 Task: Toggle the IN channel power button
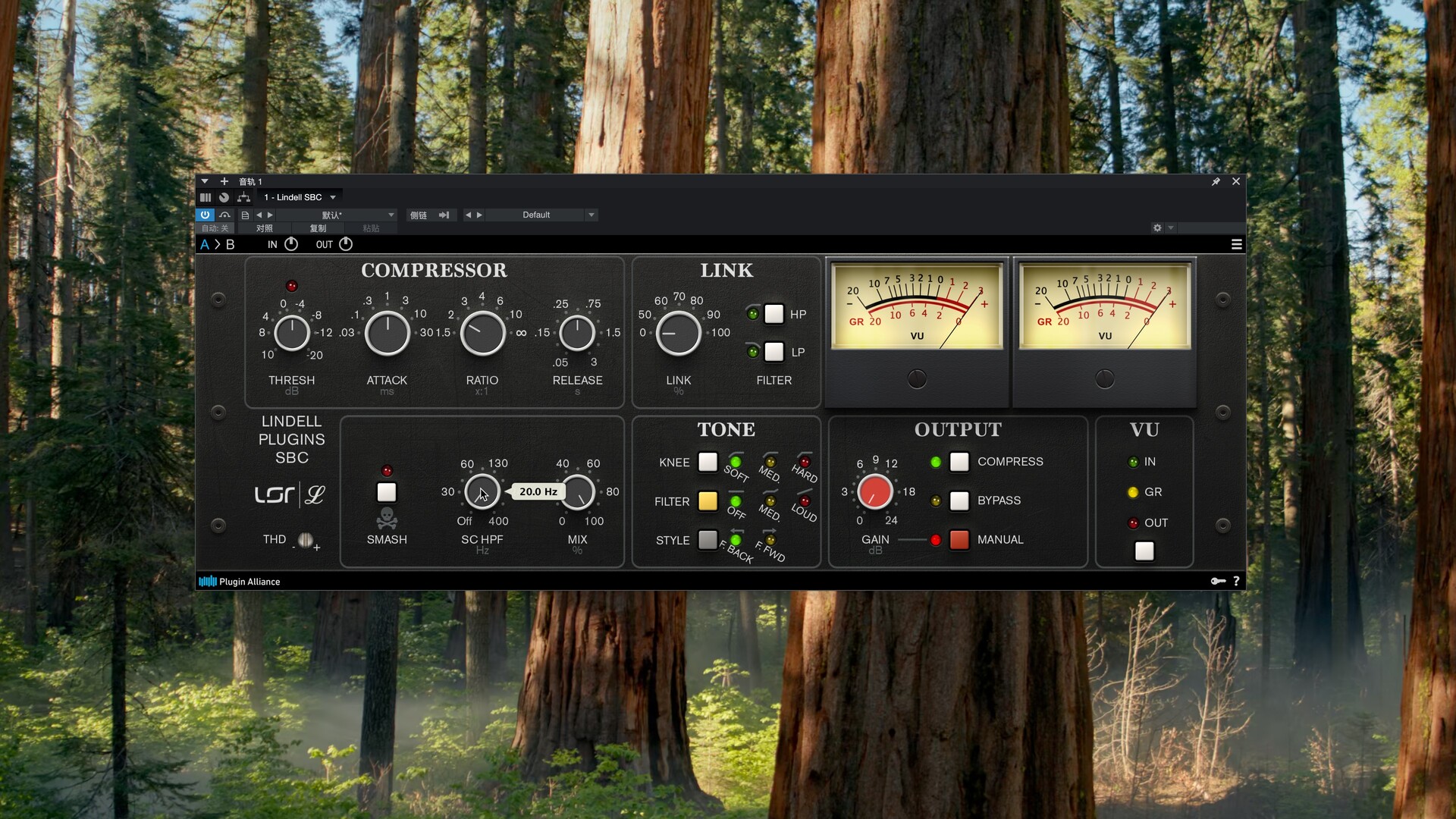pyautogui.click(x=291, y=244)
